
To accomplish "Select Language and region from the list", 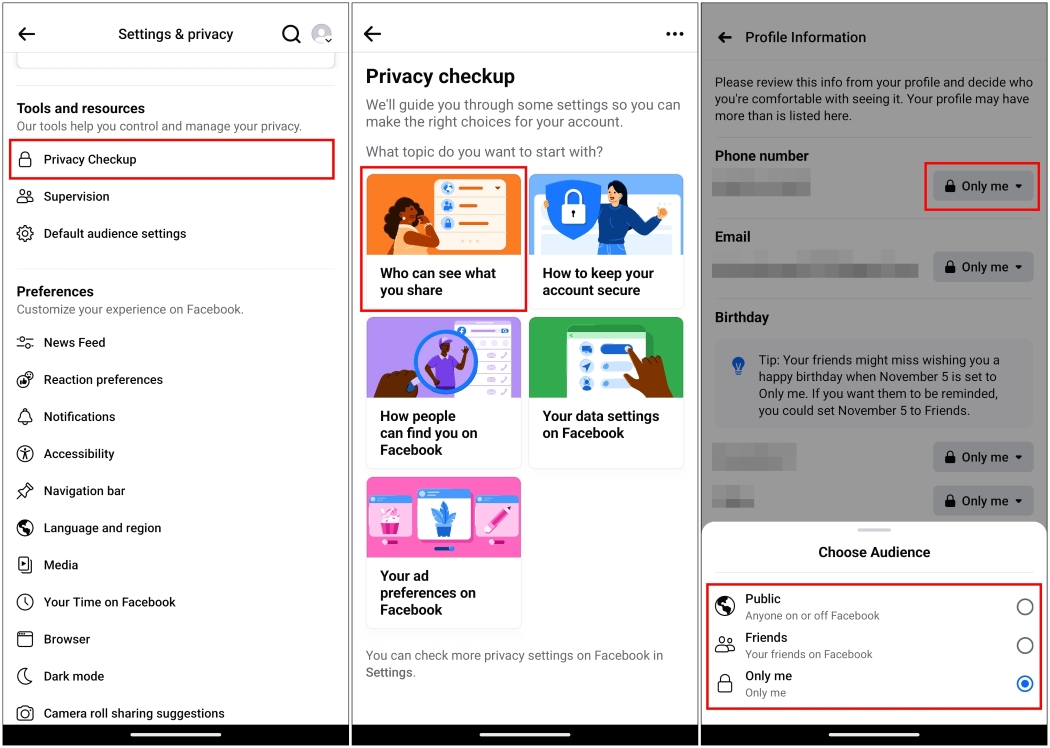I will tap(101, 528).
